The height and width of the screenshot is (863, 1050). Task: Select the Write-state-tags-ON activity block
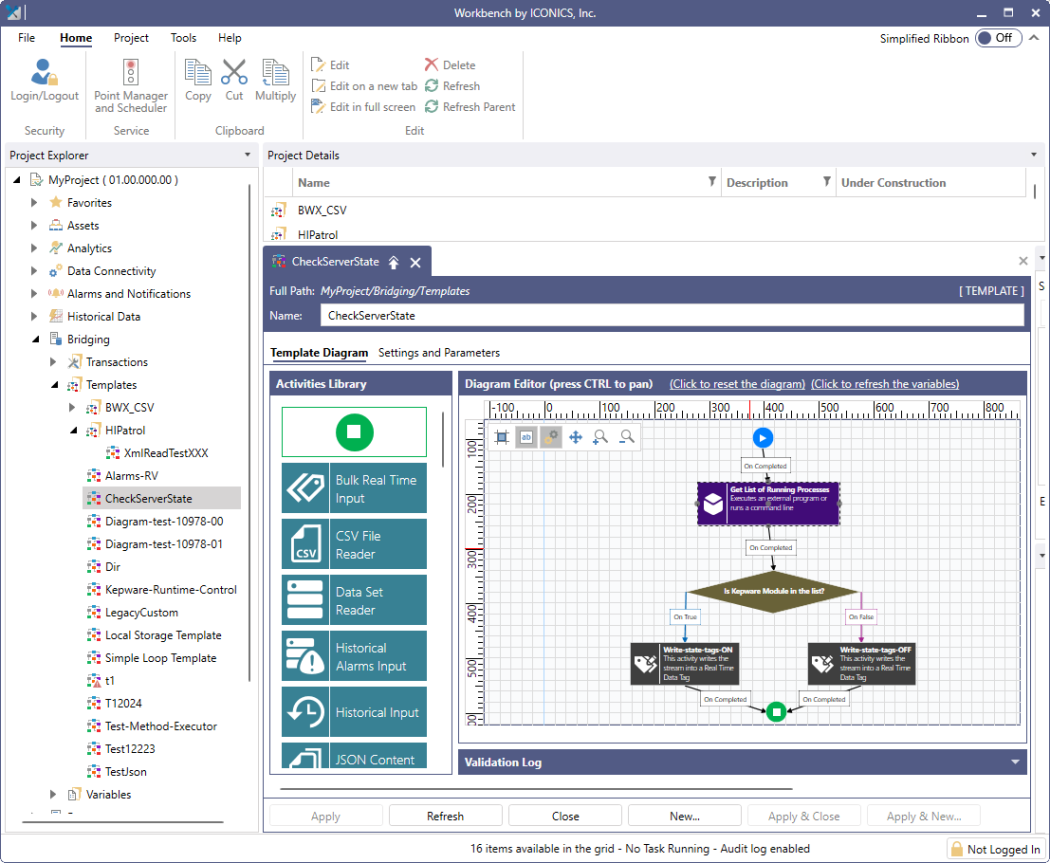click(684, 663)
